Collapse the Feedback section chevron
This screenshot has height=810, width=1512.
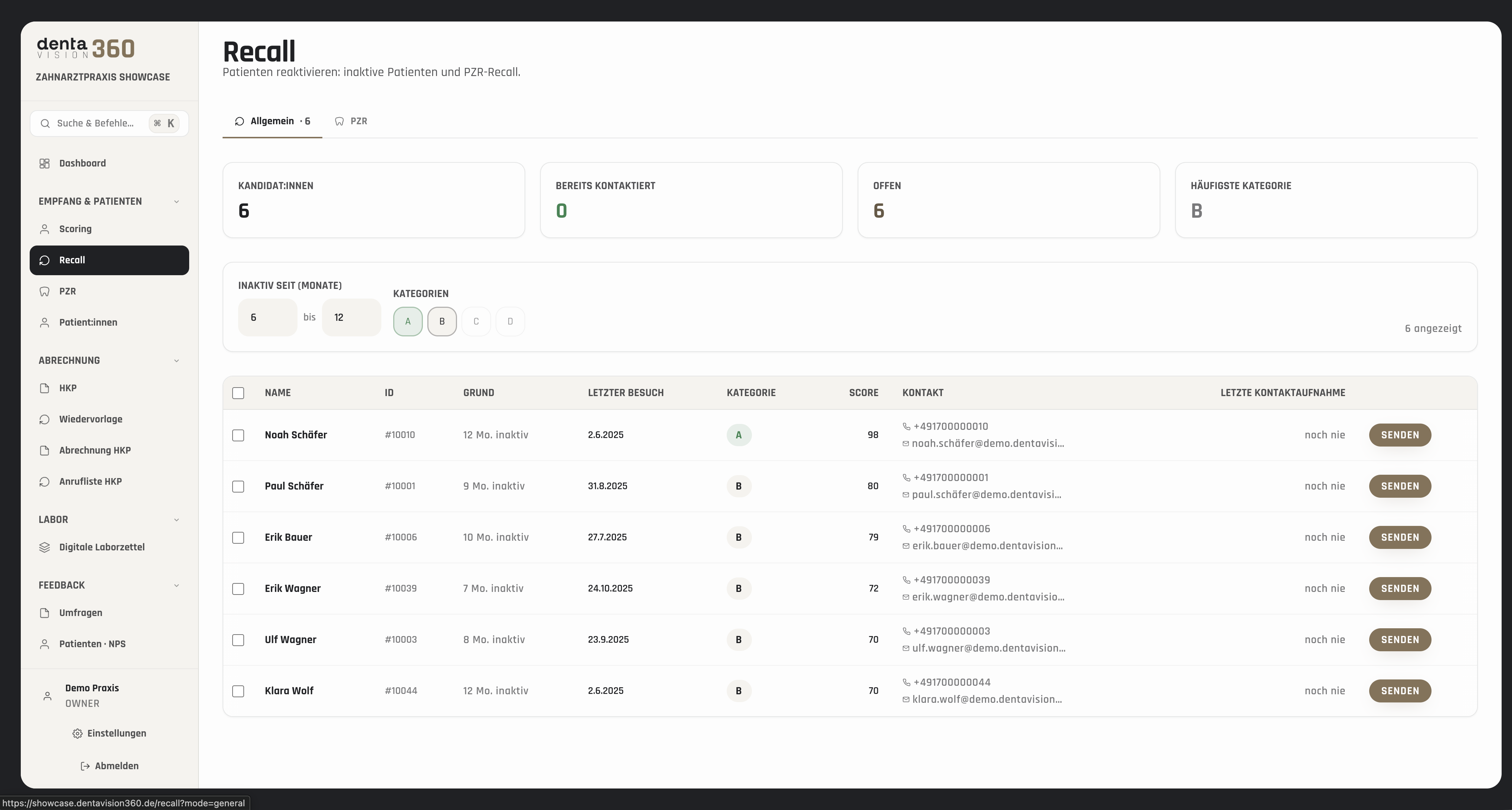click(177, 585)
